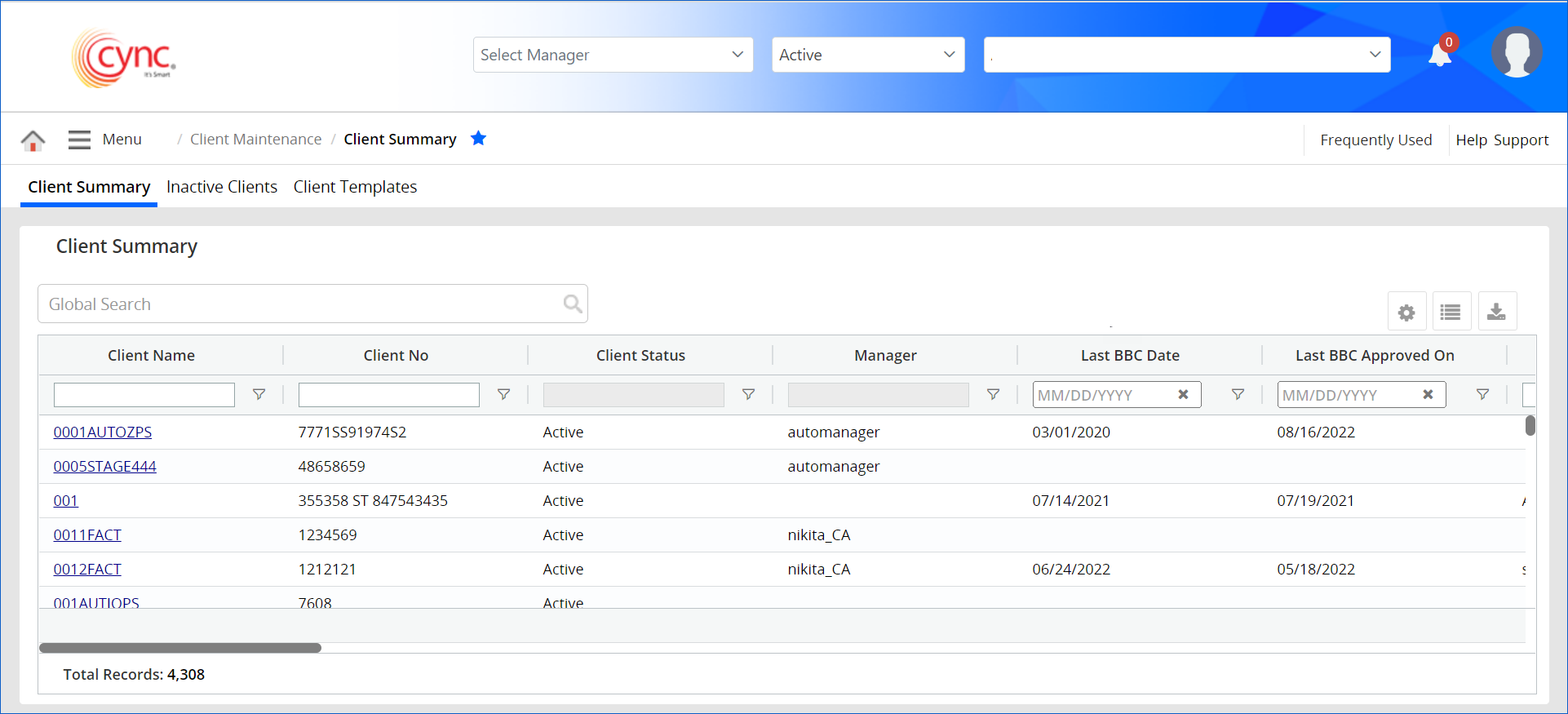1568x714 pixels.
Task: Open the user profile avatar
Action: (x=1516, y=53)
